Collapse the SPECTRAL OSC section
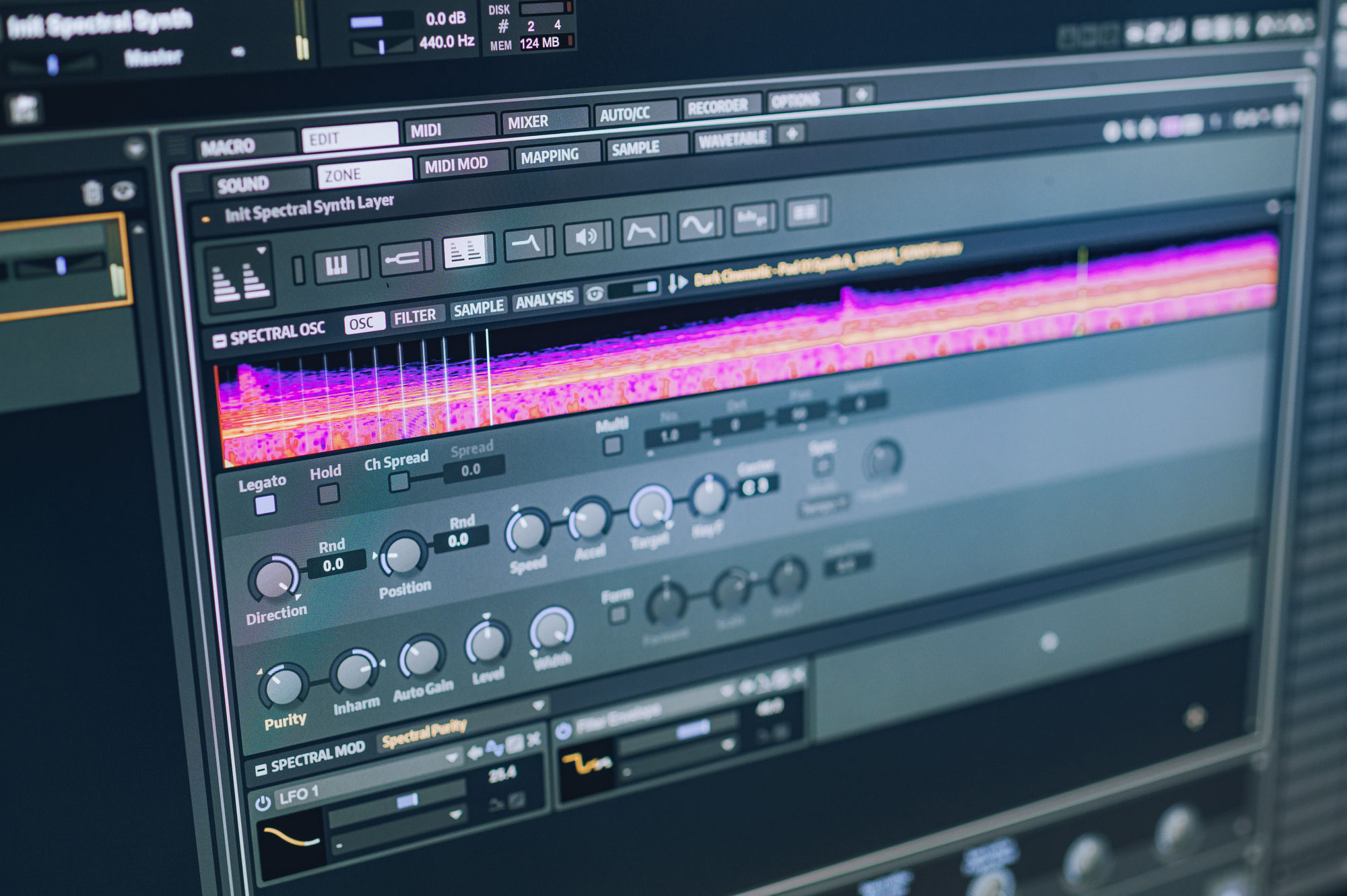 click(x=219, y=340)
